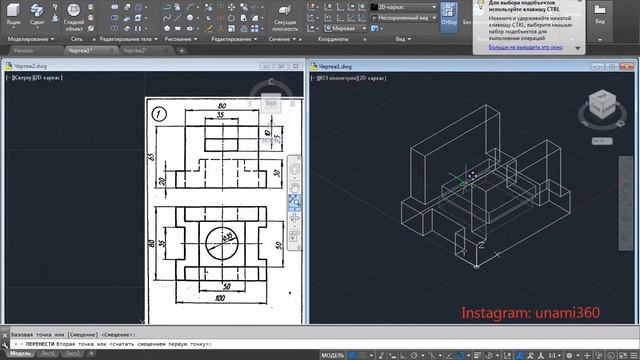Open the Несохраненный вид view dropdown
640x360 pixels.
[403, 18]
